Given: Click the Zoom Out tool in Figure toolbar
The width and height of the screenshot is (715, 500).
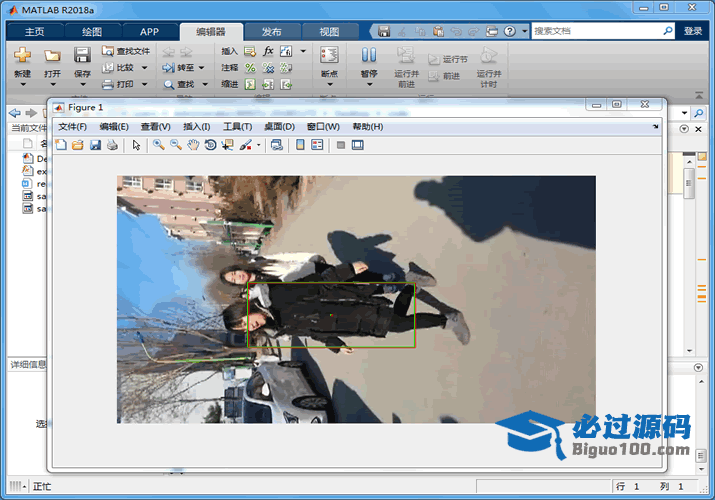Looking at the screenshot, I should pyautogui.click(x=175, y=145).
